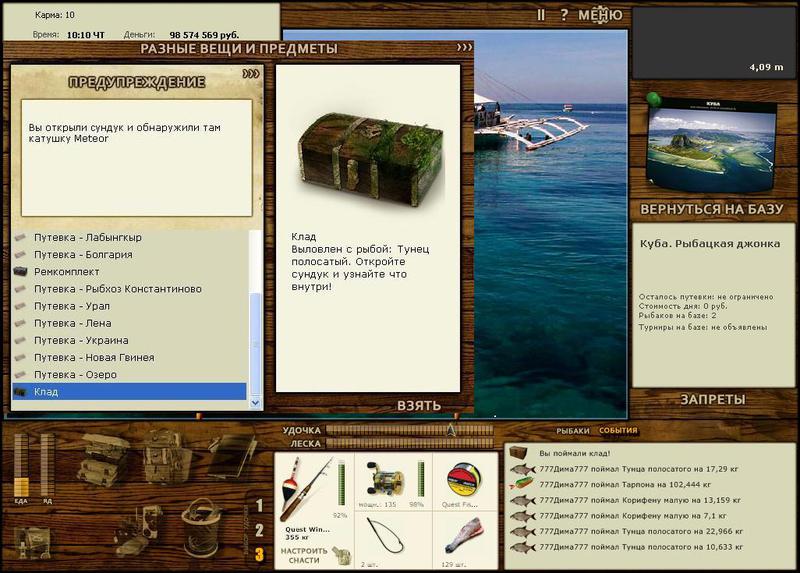
Task: Open the fish bucket keepnet icon
Action: coord(201,528)
